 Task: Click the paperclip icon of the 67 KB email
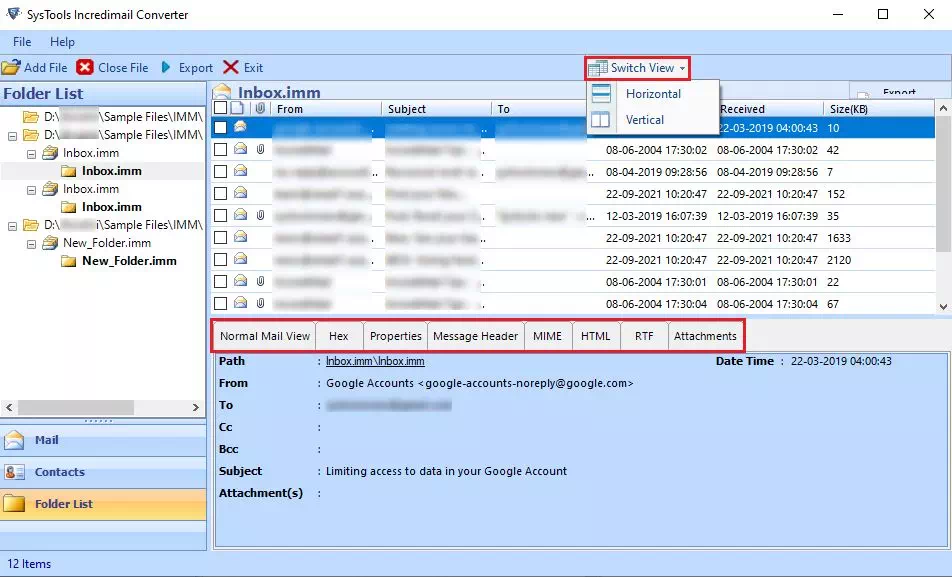260,303
